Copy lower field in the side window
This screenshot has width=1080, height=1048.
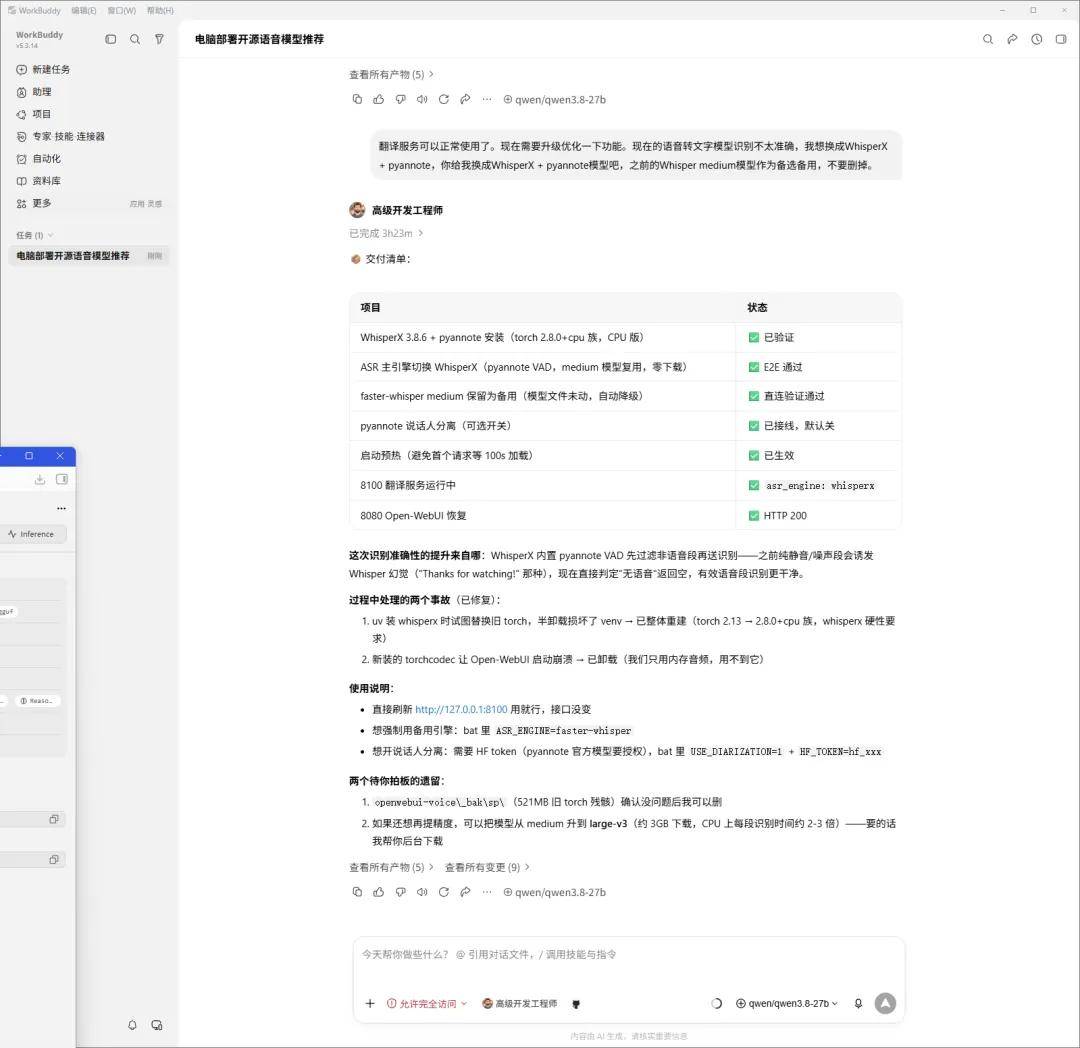click(54, 859)
